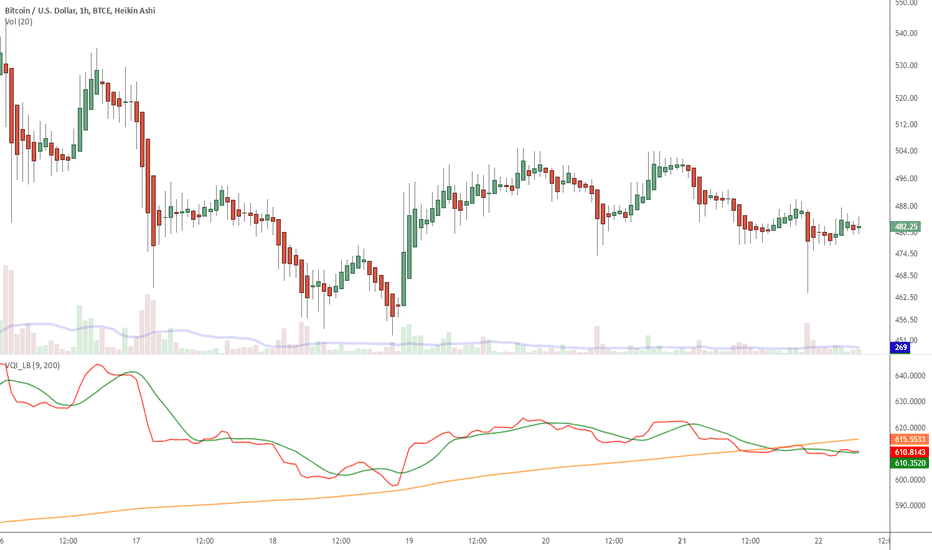The image size is (932, 550).
Task: Click the 540.00 price axis label
Action: click(x=906, y=33)
